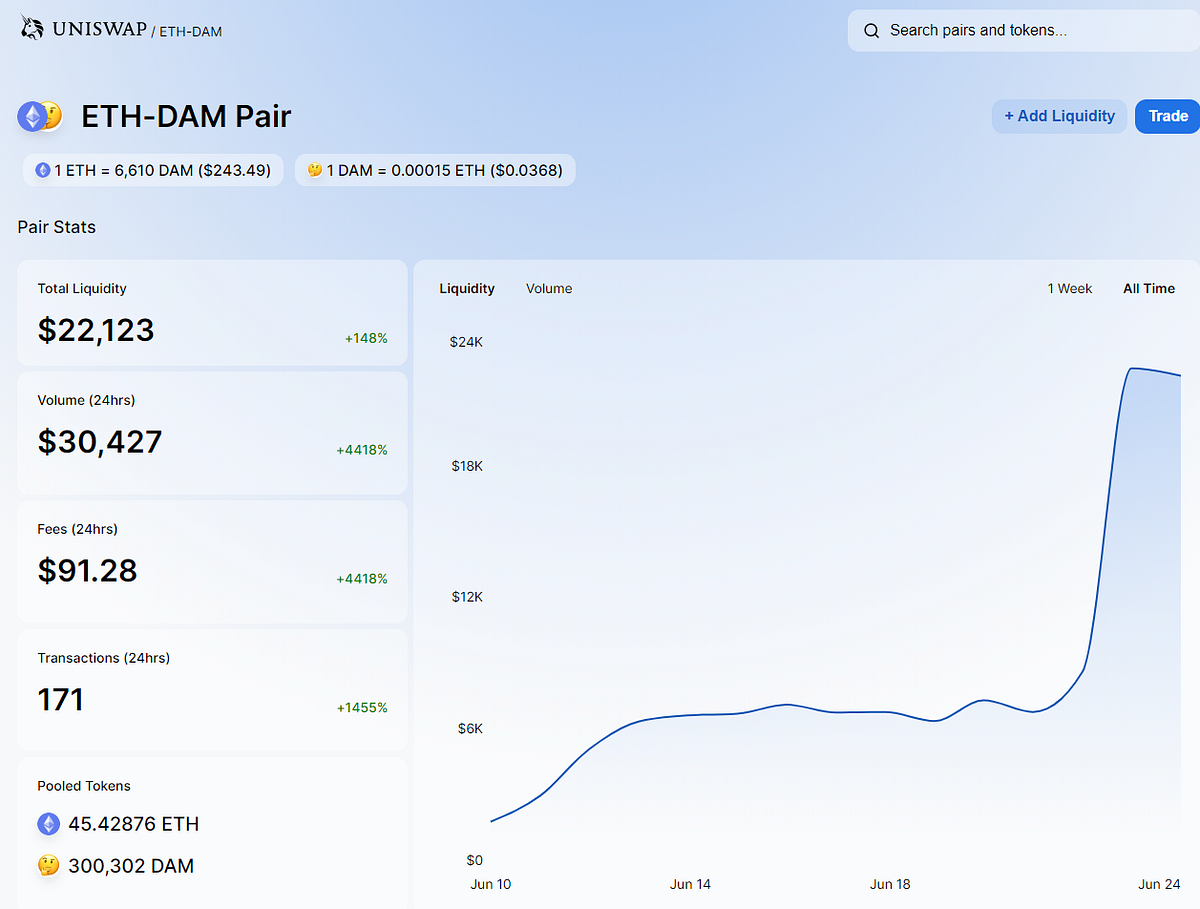
Task: Focus the Search pairs and tokens field
Action: [x=1024, y=31]
